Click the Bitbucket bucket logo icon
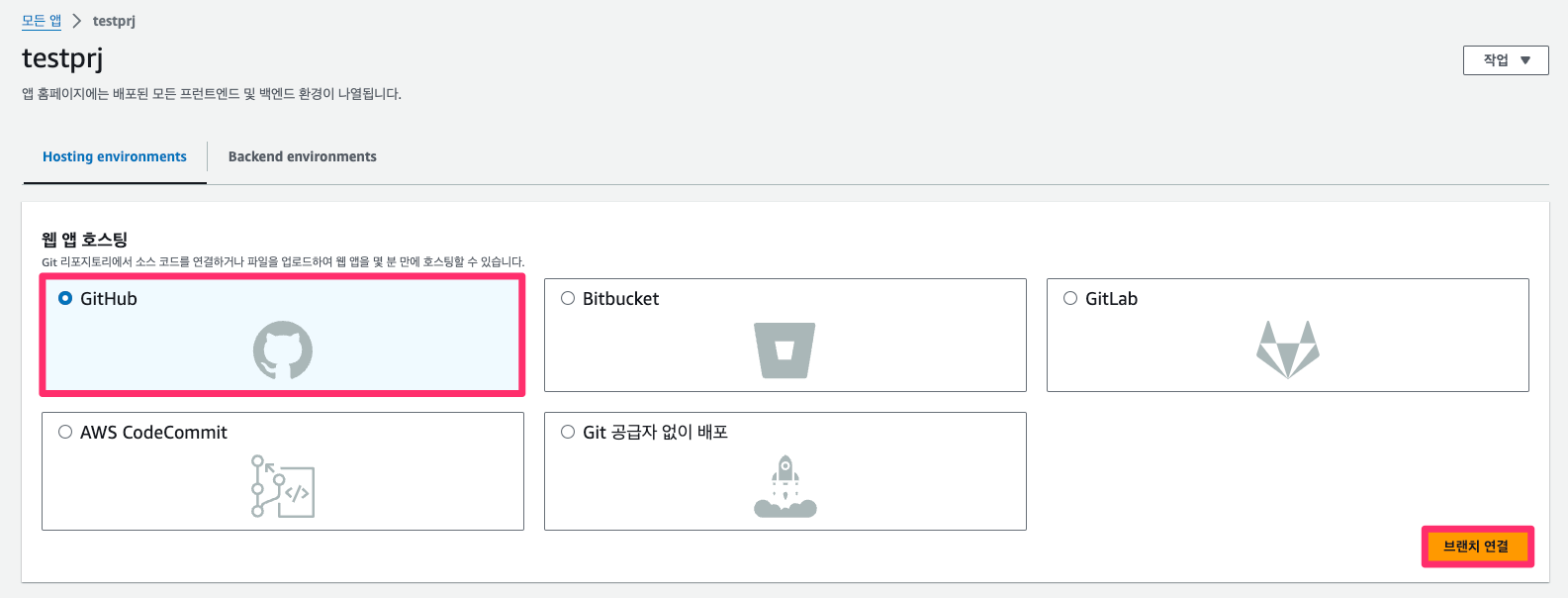The image size is (1568, 598). (x=784, y=349)
